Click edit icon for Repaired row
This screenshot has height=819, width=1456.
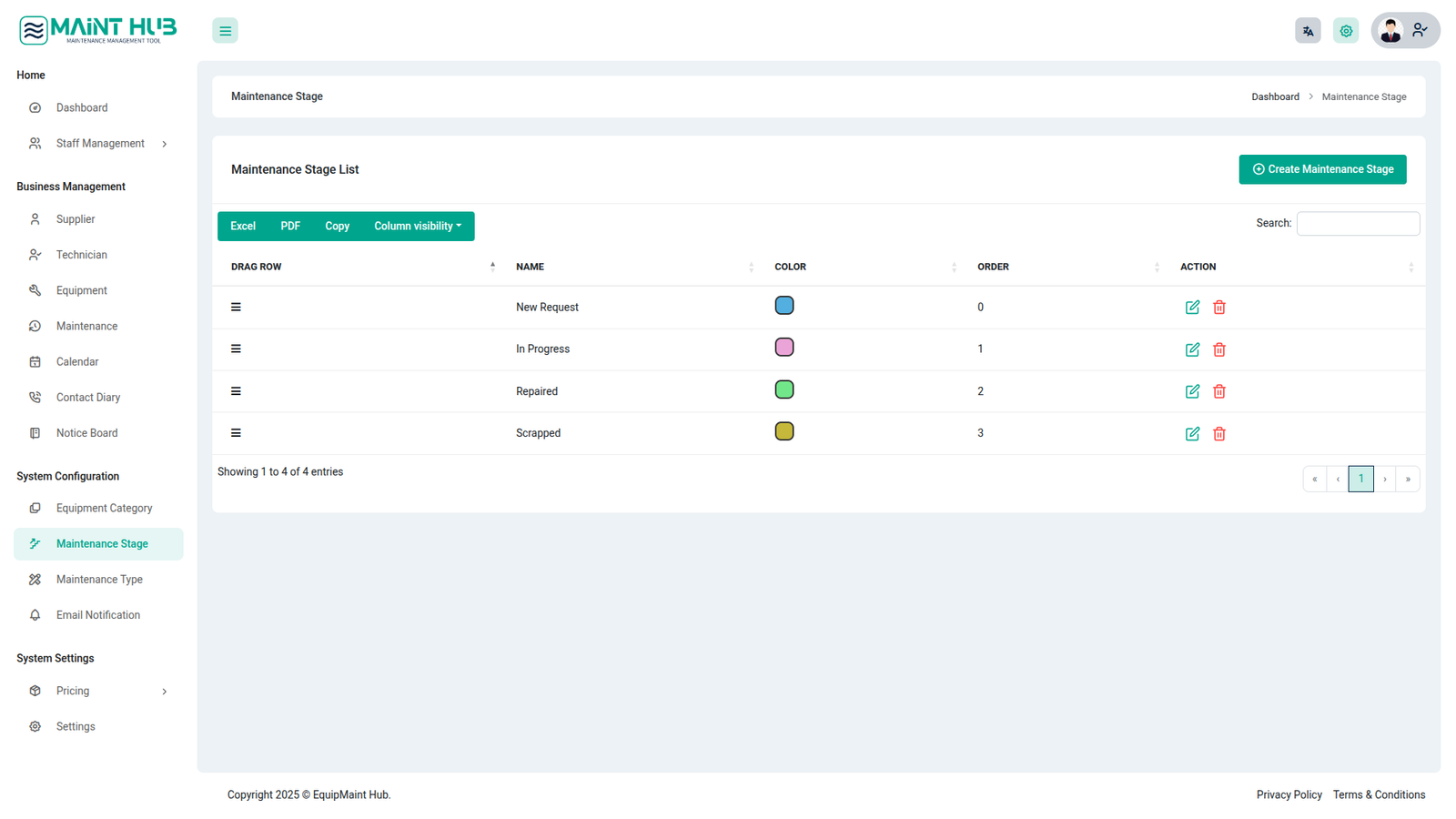1192,391
